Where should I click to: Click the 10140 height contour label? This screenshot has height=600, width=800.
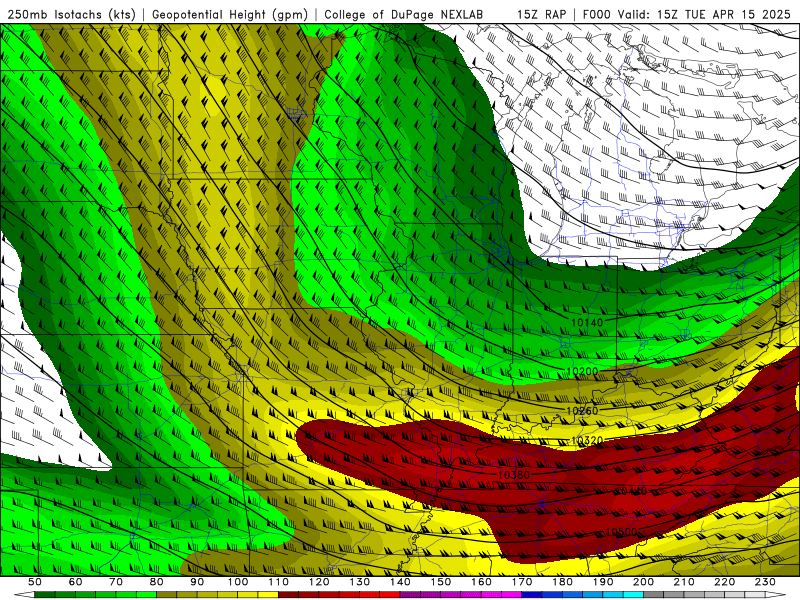pos(587,322)
